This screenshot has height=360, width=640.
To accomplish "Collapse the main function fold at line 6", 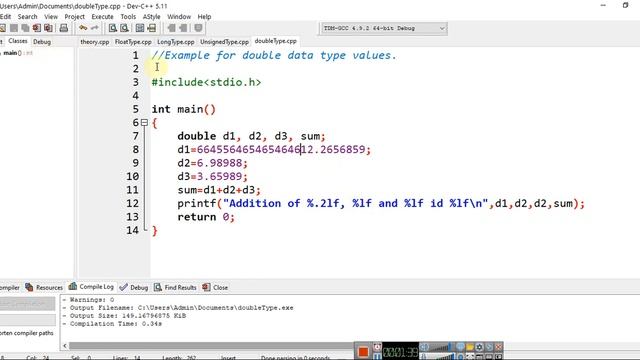I will [x=144, y=122].
